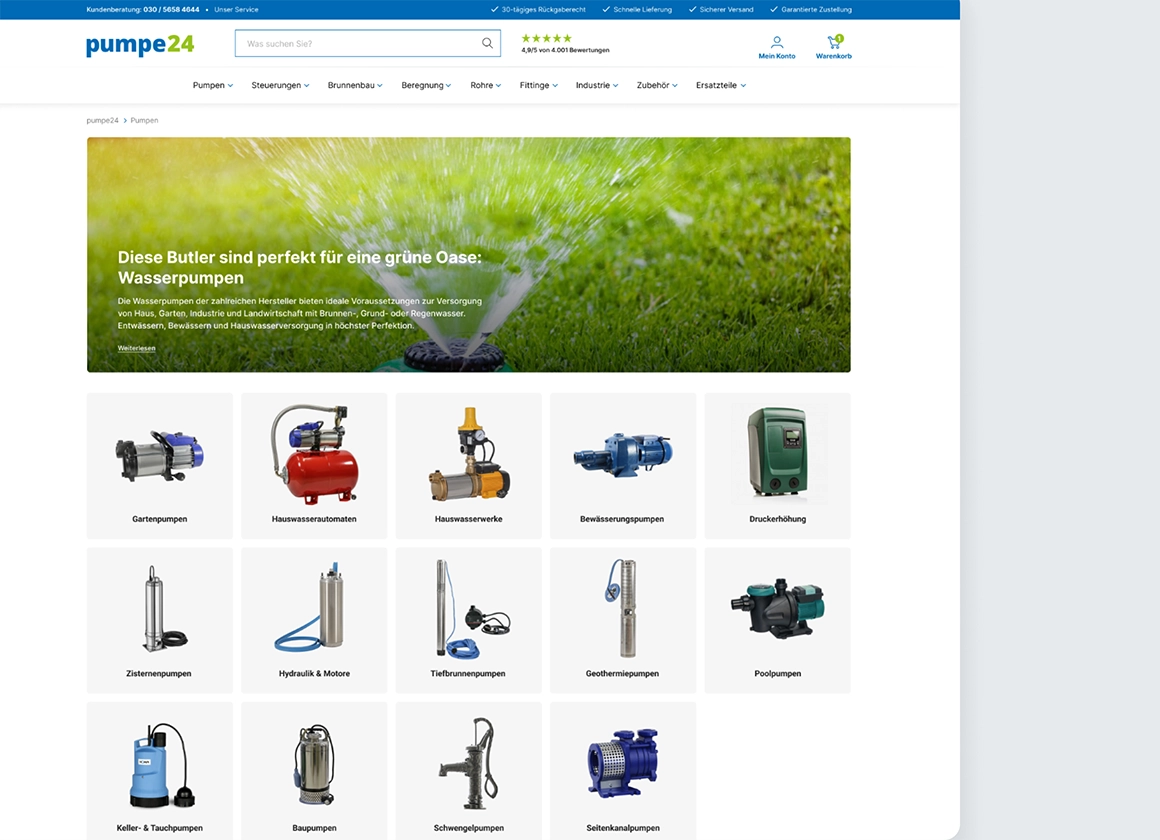Open the Zubehör dropdown menu
The image size is (1160, 840).
click(656, 85)
